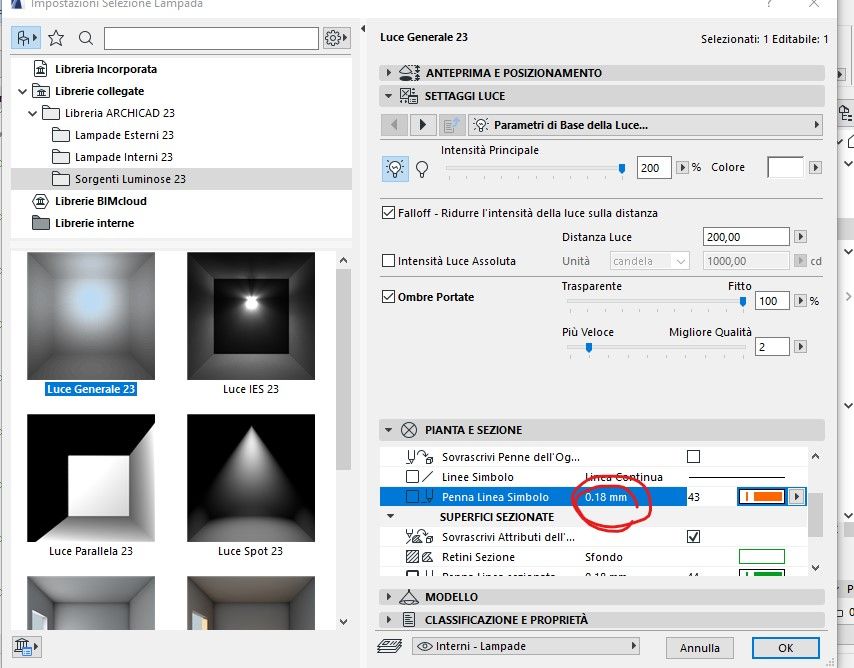Image resolution: width=854 pixels, height=668 pixels.
Task: Click arrow next to Intensità Principale value
Action: click(x=682, y=167)
